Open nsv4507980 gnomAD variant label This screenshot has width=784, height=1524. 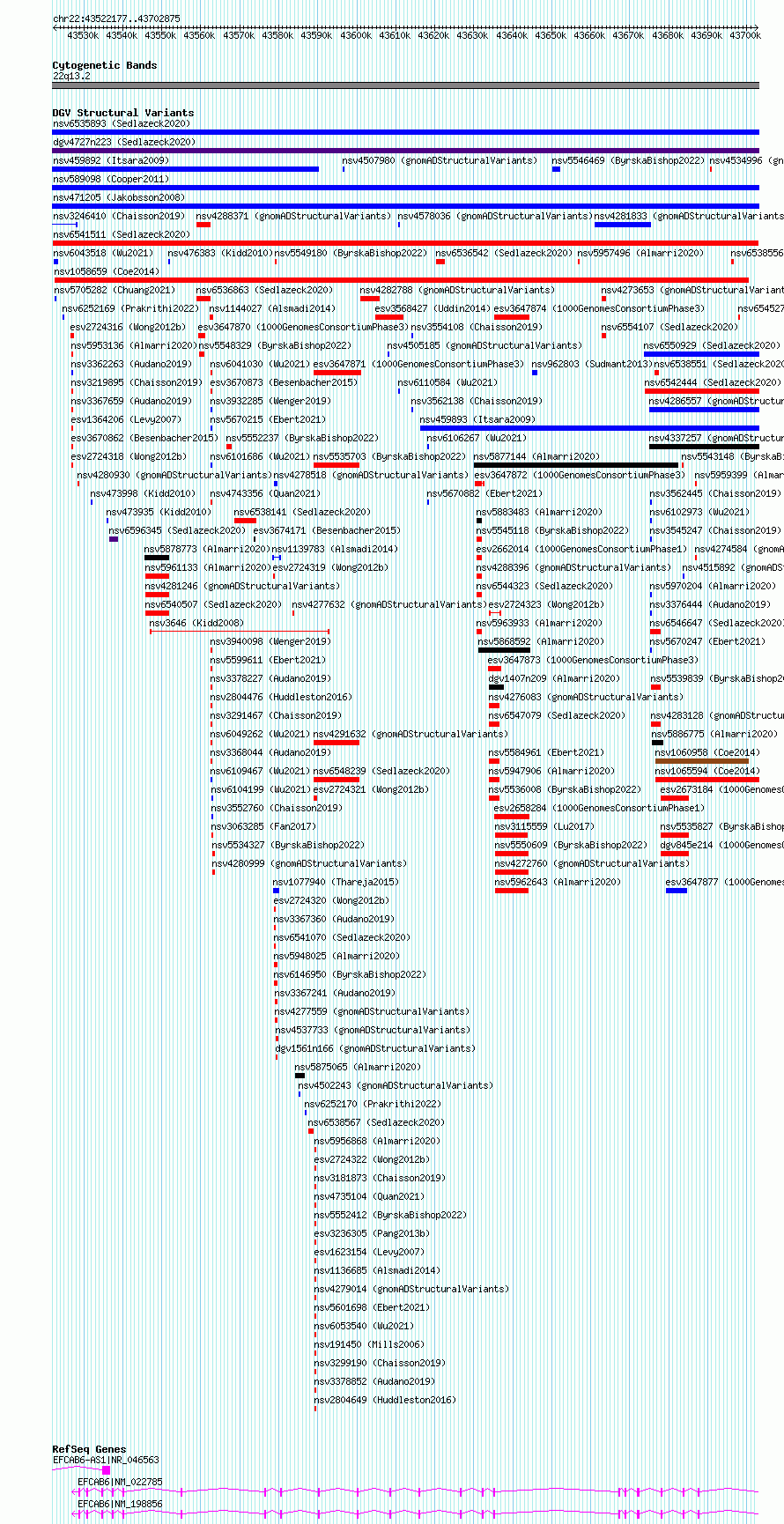tap(439, 160)
